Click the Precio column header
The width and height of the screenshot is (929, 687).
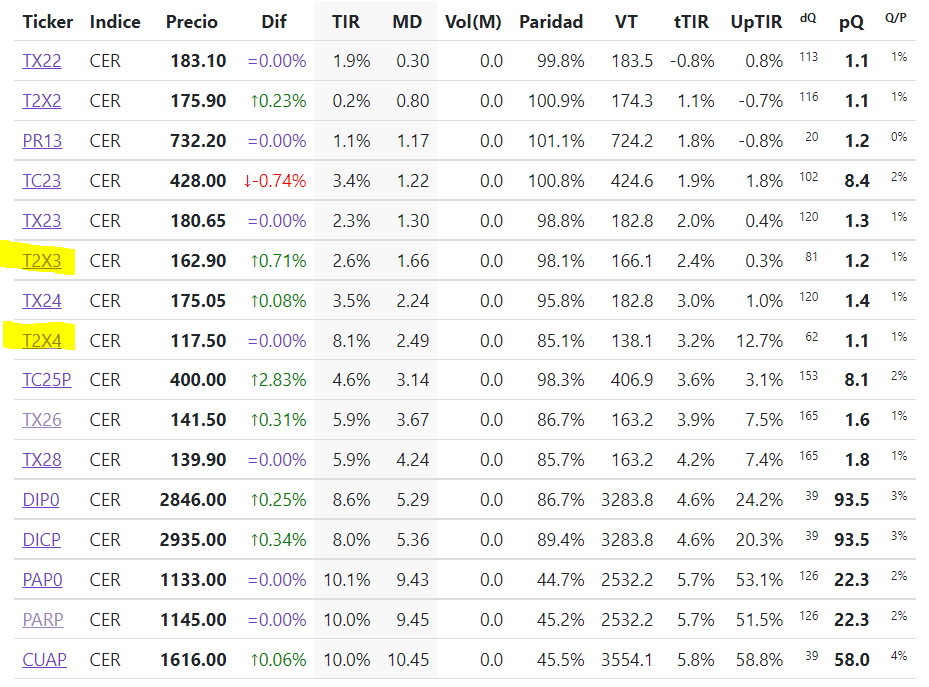pyautogui.click(x=191, y=22)
